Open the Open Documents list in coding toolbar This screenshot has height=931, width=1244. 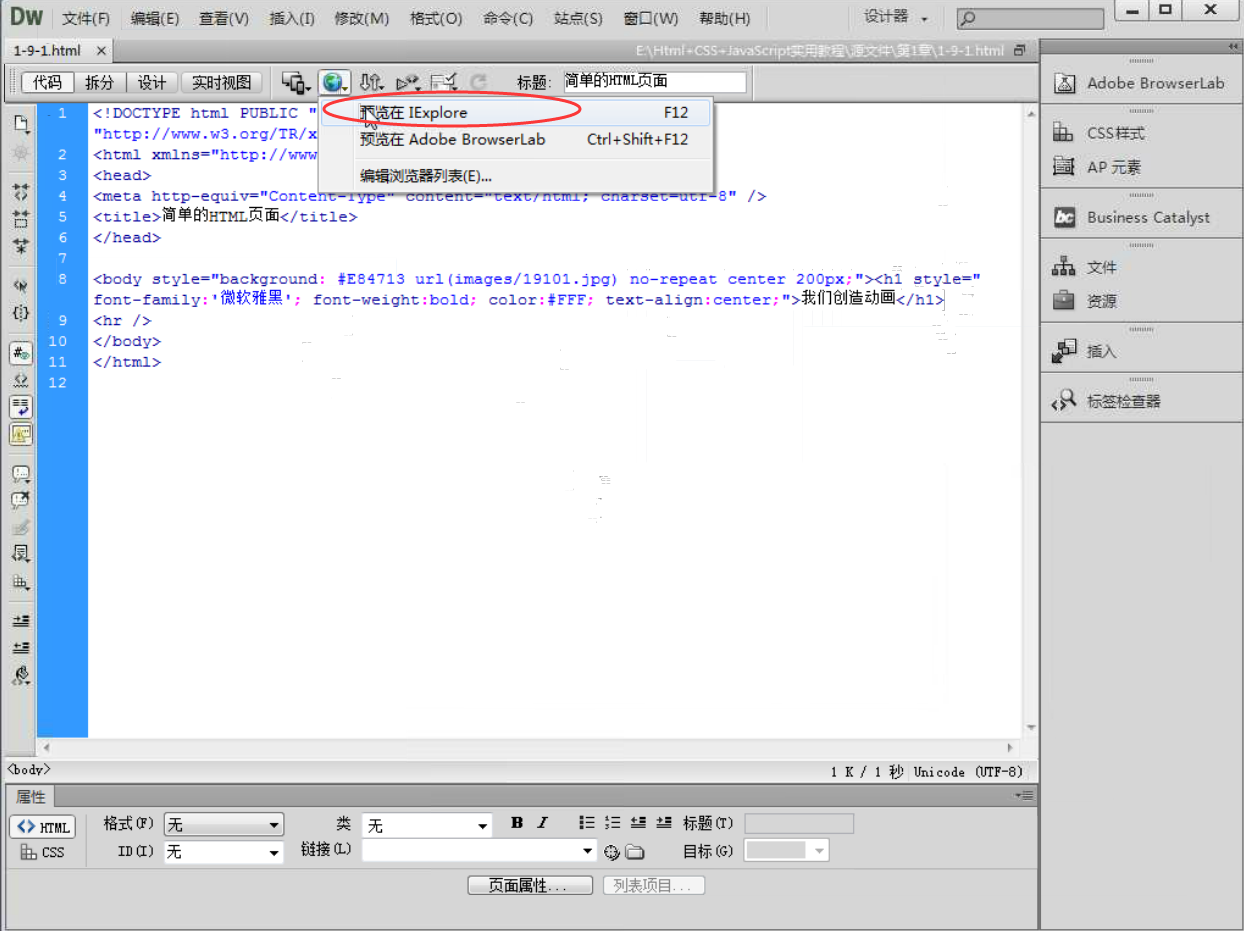[21, 124]
